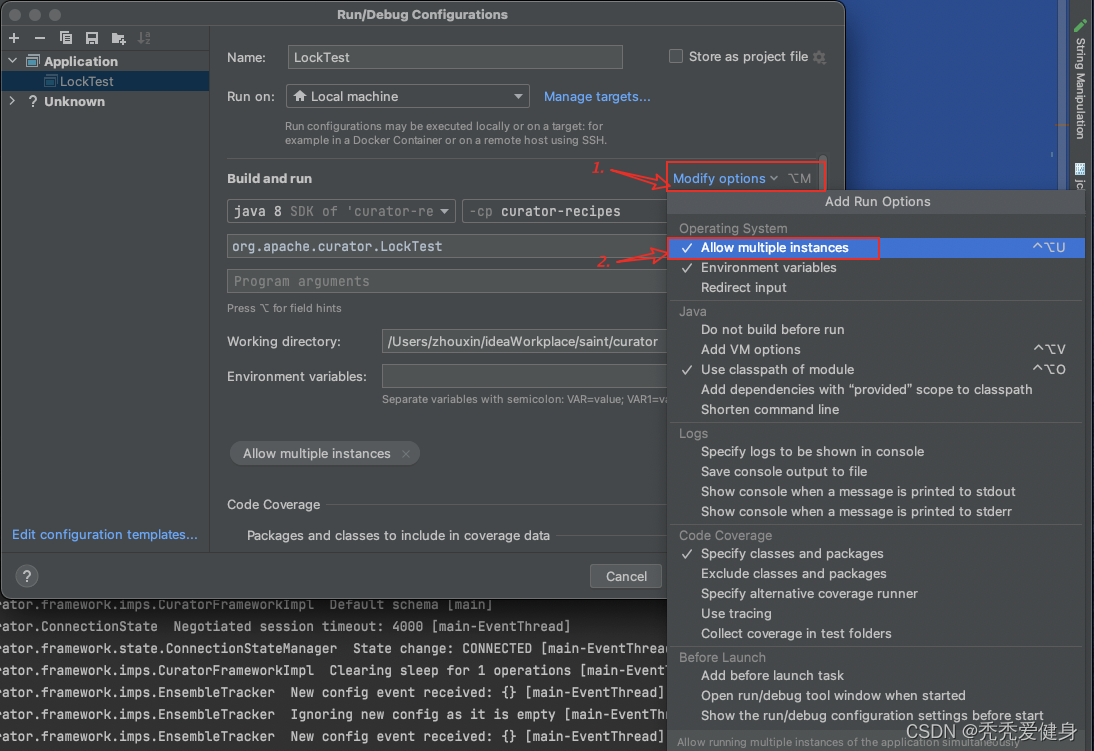The image size is (1094, 751).
Task: Enable Collect coverage in test folders
Action: click(876, 634)
